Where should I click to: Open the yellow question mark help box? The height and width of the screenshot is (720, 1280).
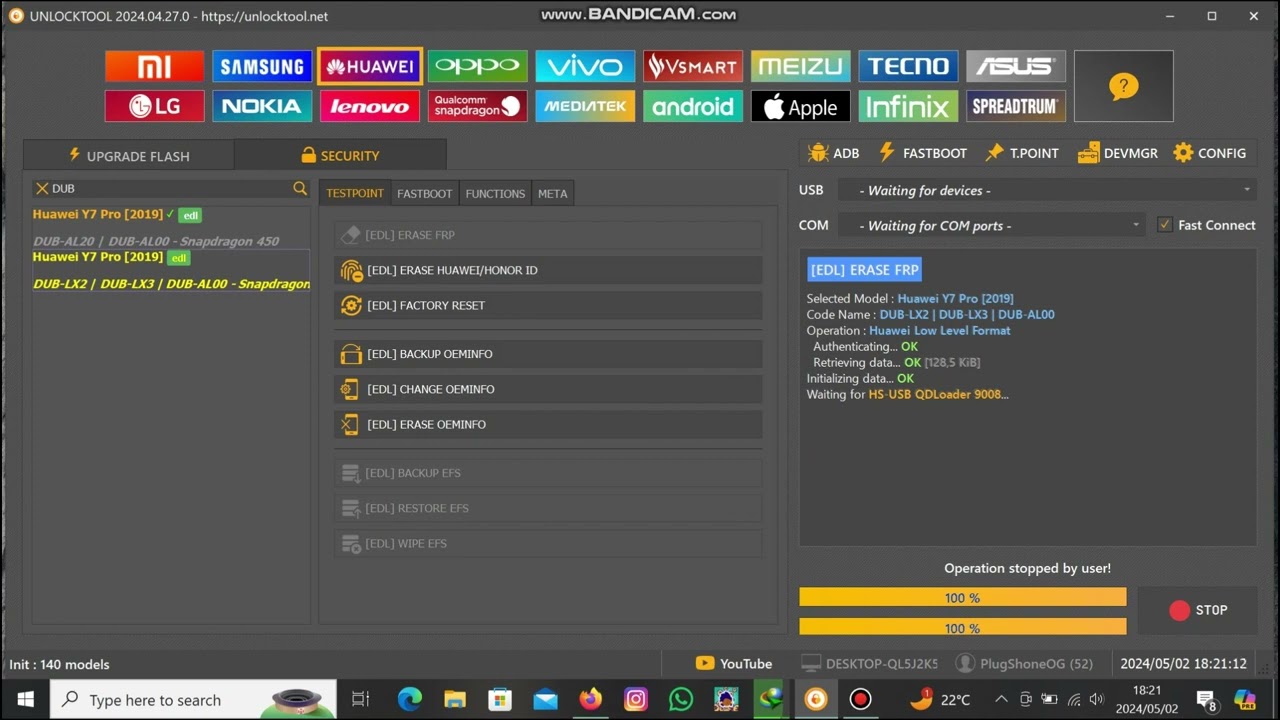pos(1123,86)
